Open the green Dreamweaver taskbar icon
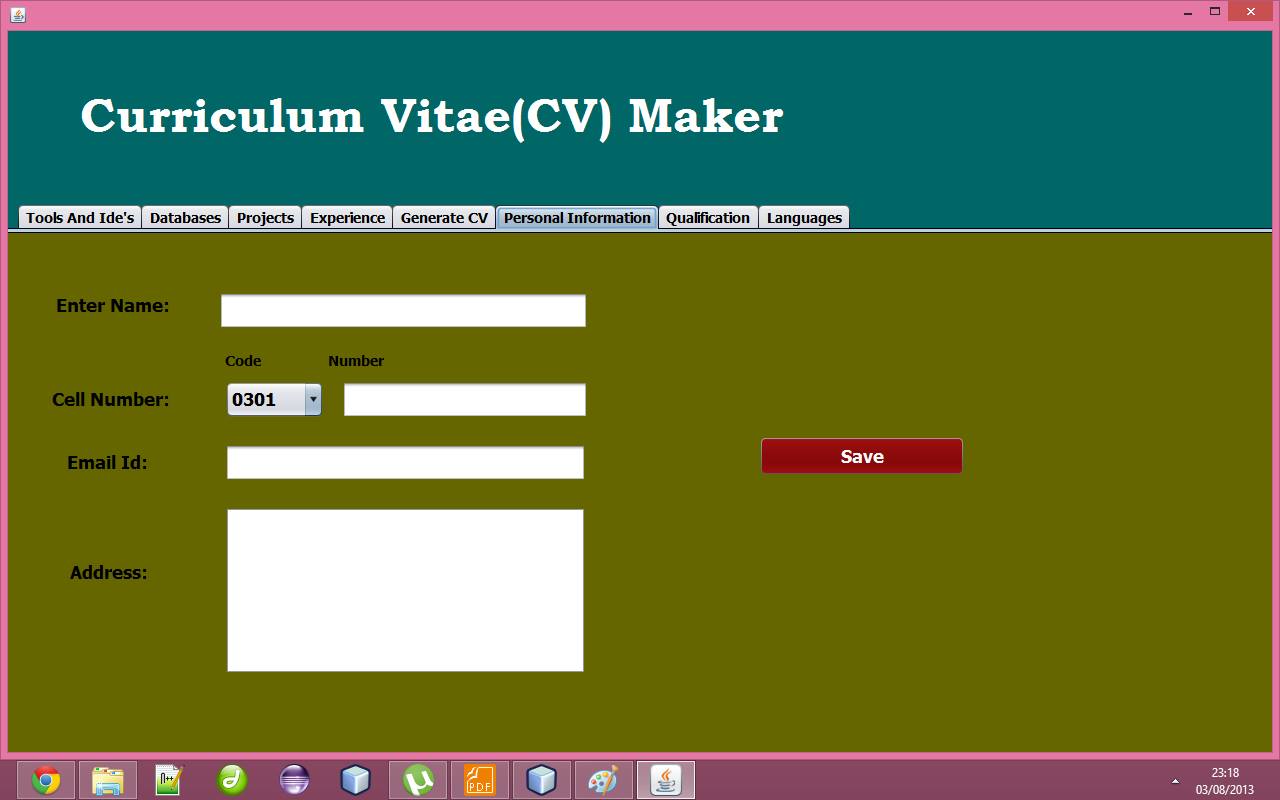Image resolution: width=1280 pixels, height=800 pixels. coord(232,780)
